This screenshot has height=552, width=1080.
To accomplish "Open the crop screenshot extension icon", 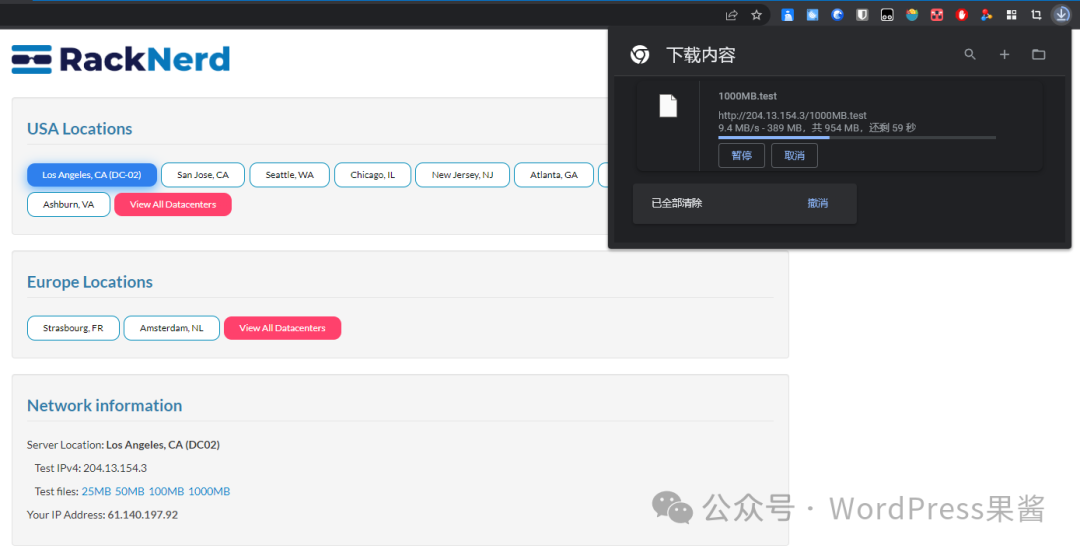I will [1036, 14].
